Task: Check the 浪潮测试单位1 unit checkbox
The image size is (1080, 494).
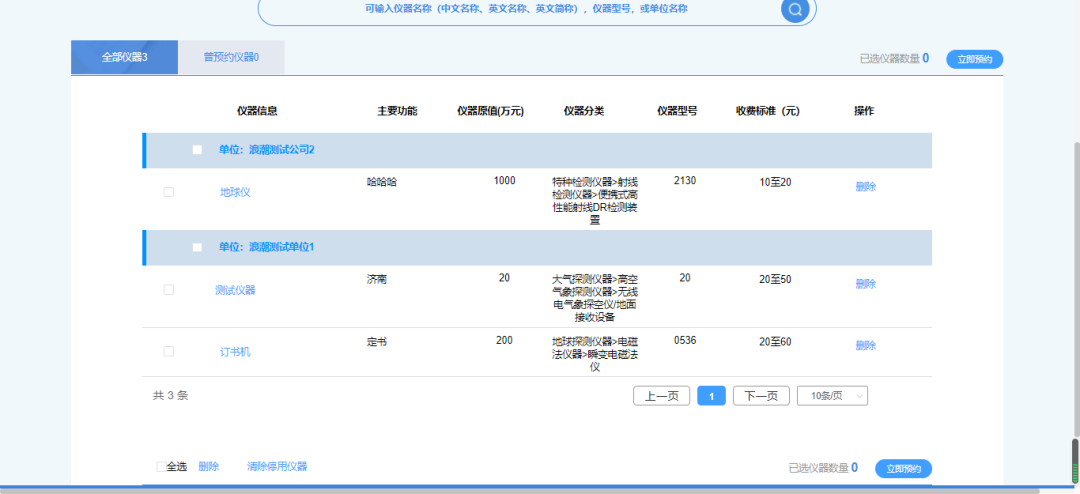Action: pos(197,247)
